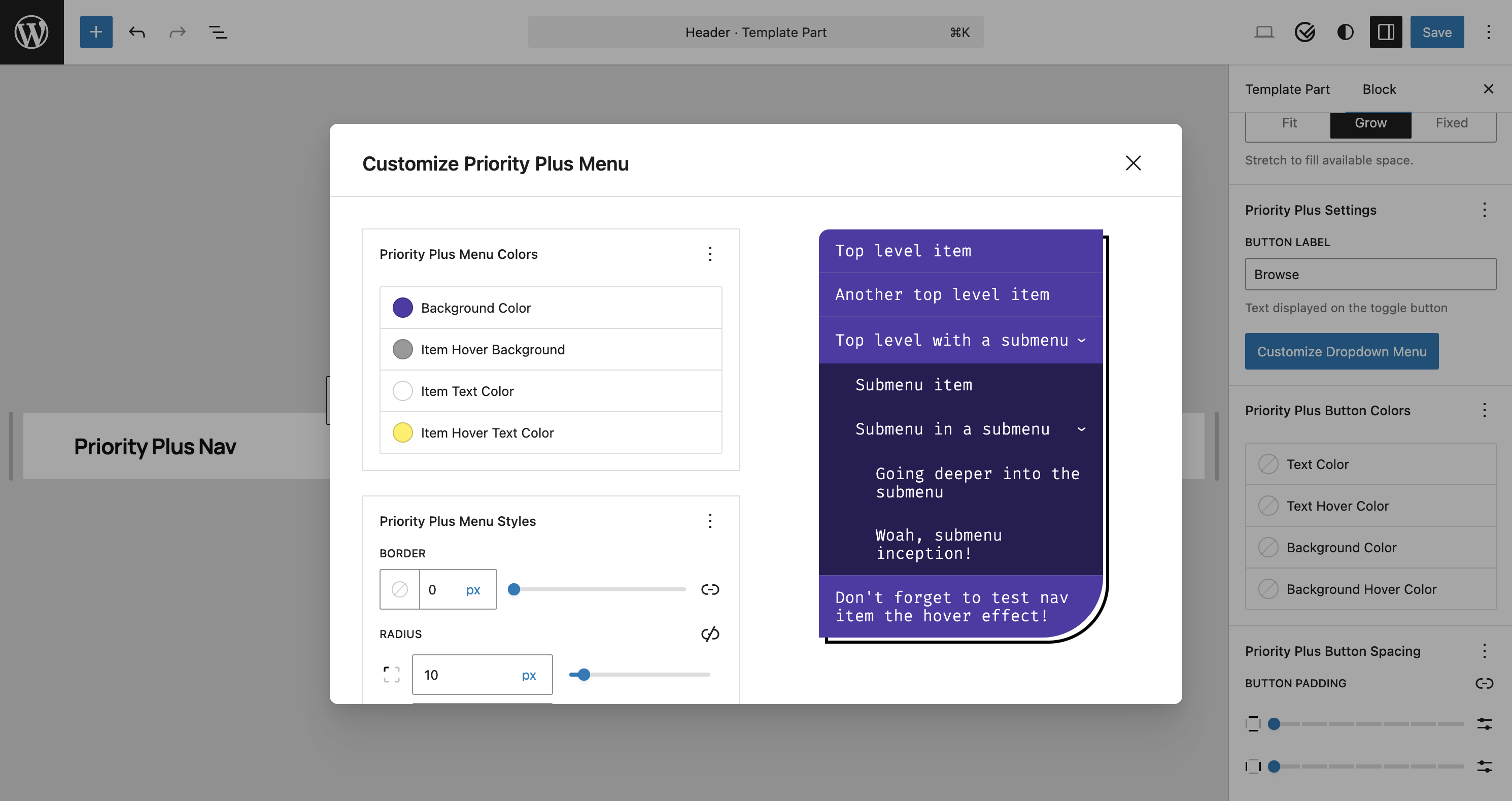Open the document overview list icon
The width and height of the screenshot is (1512, 801).
(218, 31)
